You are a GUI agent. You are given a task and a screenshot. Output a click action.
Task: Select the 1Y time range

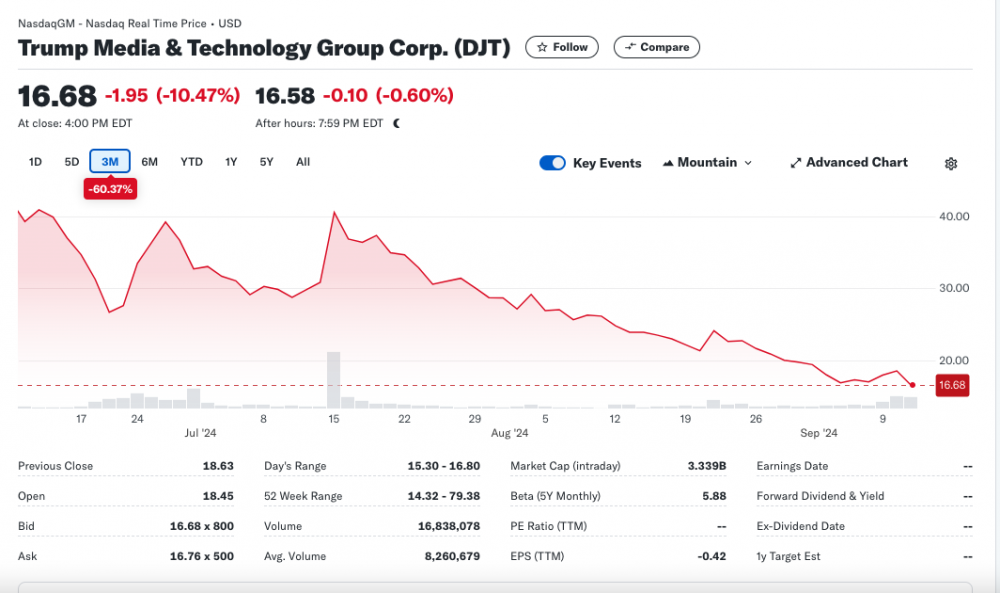231,162
